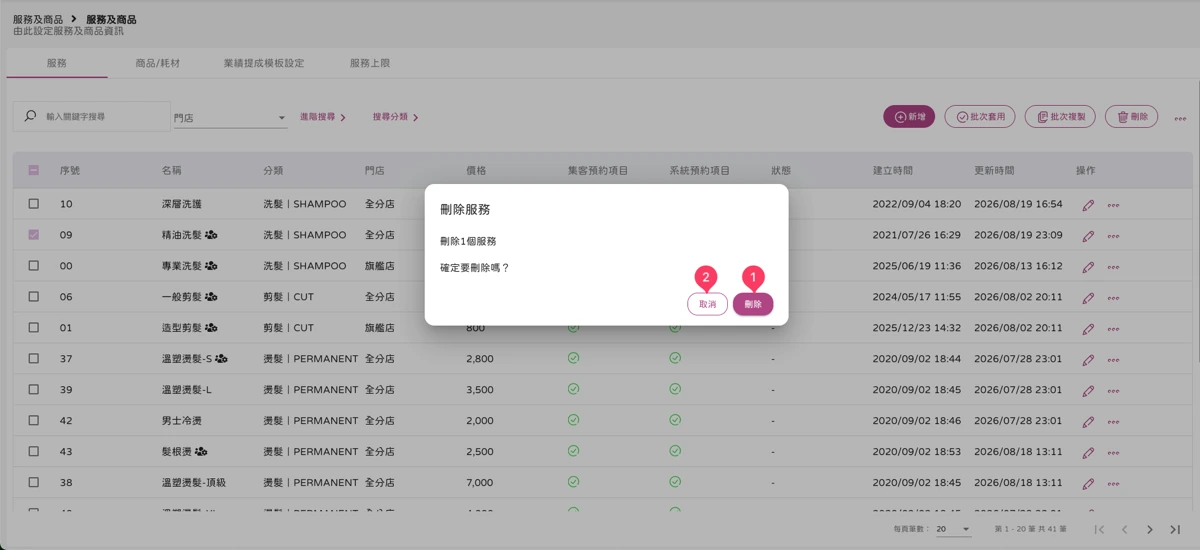Check the row 42 男士冷燙 checkbox
Viewport: 1200px width, 550px height.
click(x=34, y=420)
